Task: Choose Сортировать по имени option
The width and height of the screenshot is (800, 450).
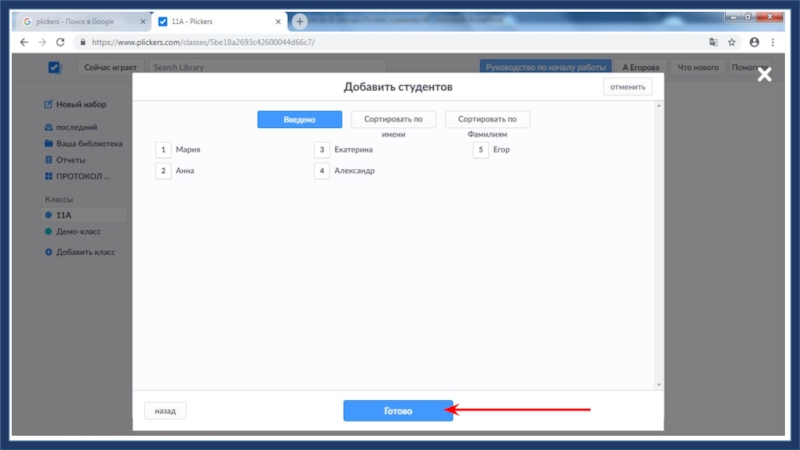Action: (393, 119)
